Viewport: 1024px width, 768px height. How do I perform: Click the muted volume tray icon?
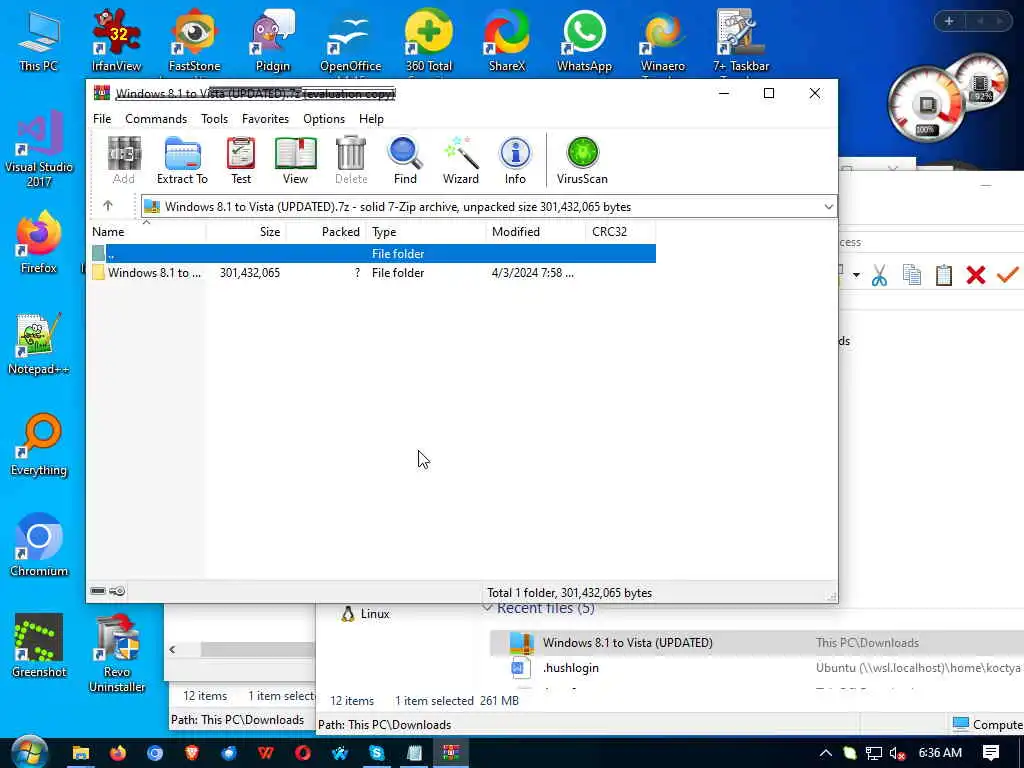pos(898,754)
